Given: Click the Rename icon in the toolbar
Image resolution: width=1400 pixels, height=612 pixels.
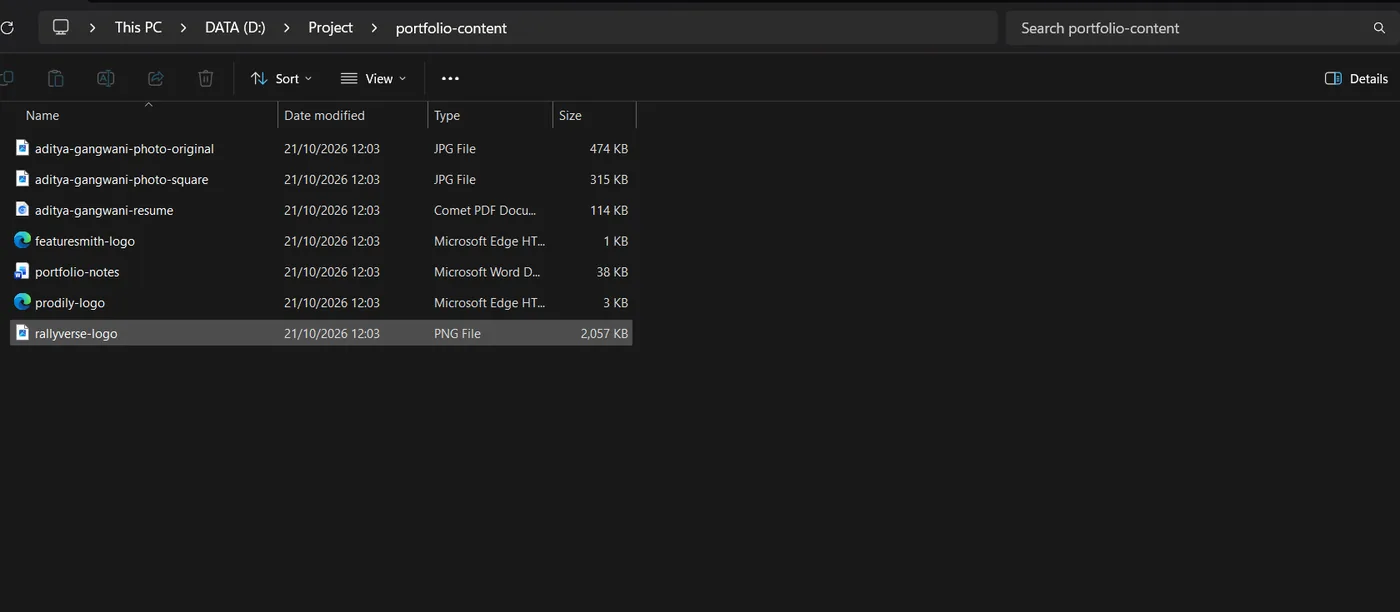Looking at the screenshot, I should [105, 78].
